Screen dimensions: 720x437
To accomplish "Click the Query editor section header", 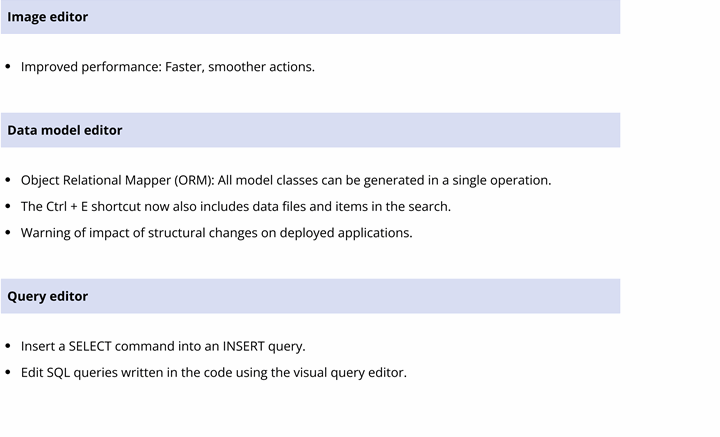I will point(310,296).
